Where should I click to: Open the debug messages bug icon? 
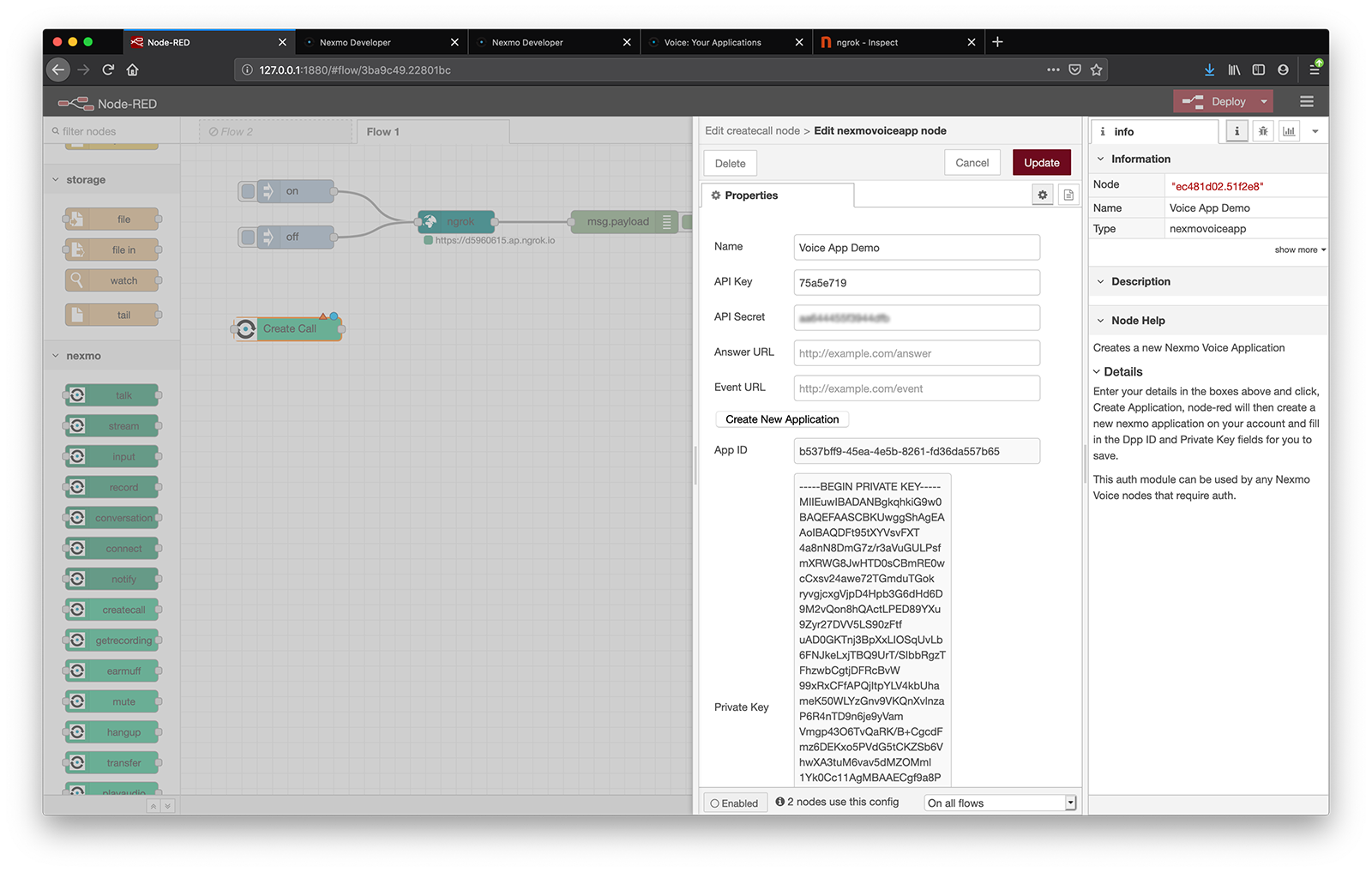point(1263,131)
